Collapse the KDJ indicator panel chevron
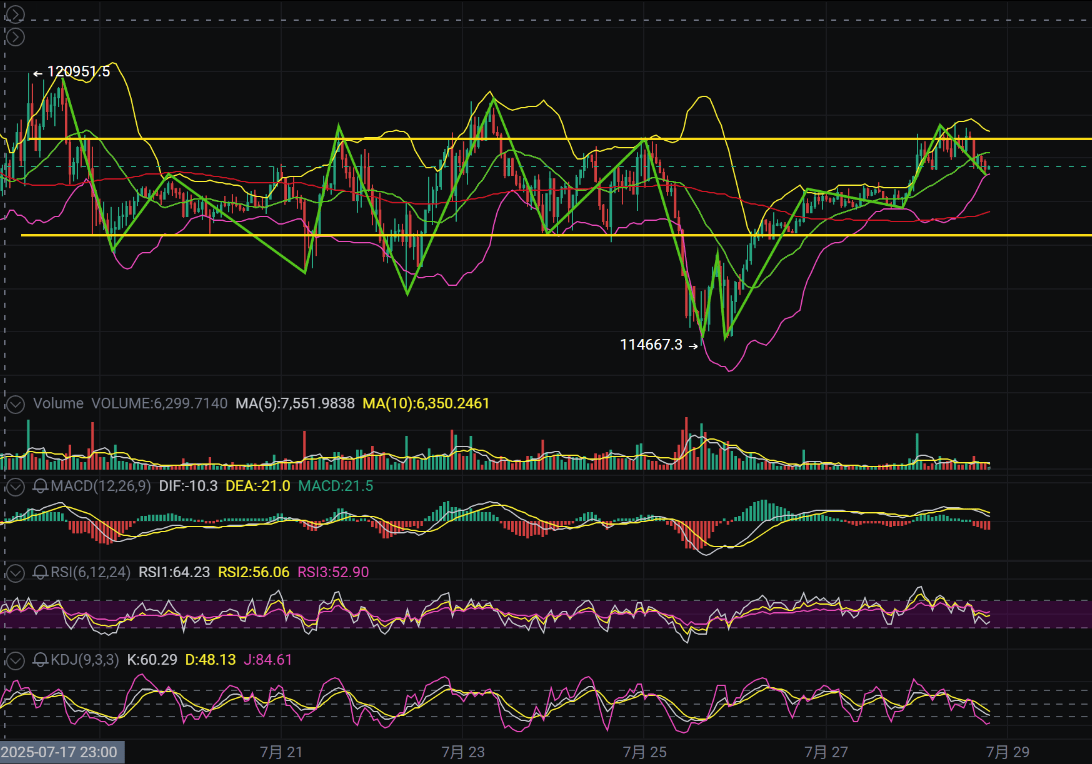This screenshot has height=764, width=1092. 15,660
